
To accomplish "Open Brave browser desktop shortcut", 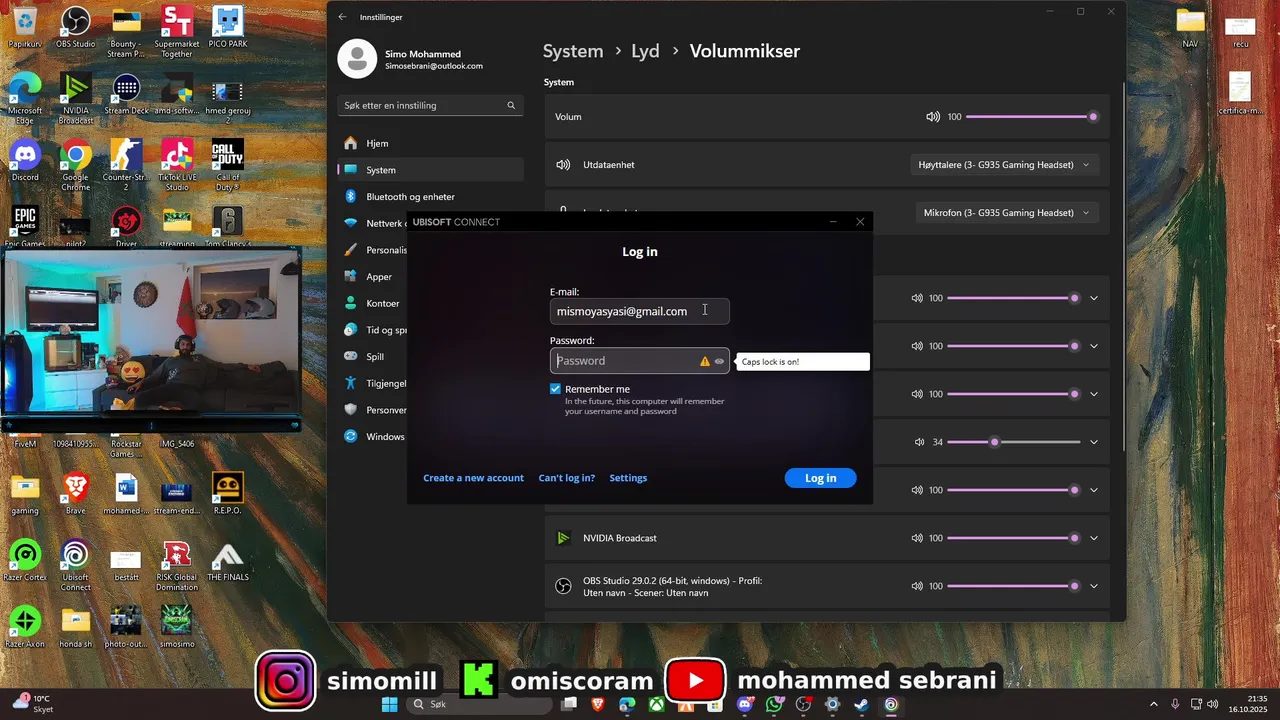I will pyautogui.click(x=76, y=494).
